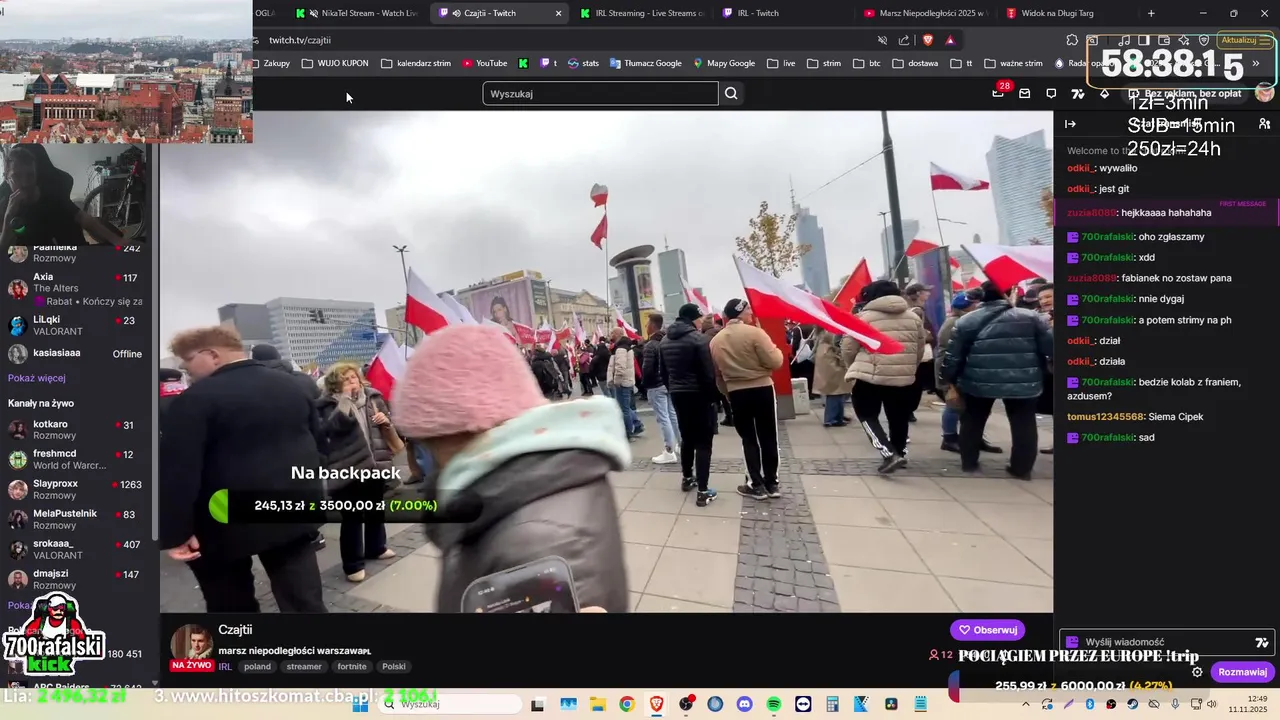The width and height of the screenshot is (1280, 720).
Task: Collapse the chat panel using arrow icon
Action: (1070, 124)
